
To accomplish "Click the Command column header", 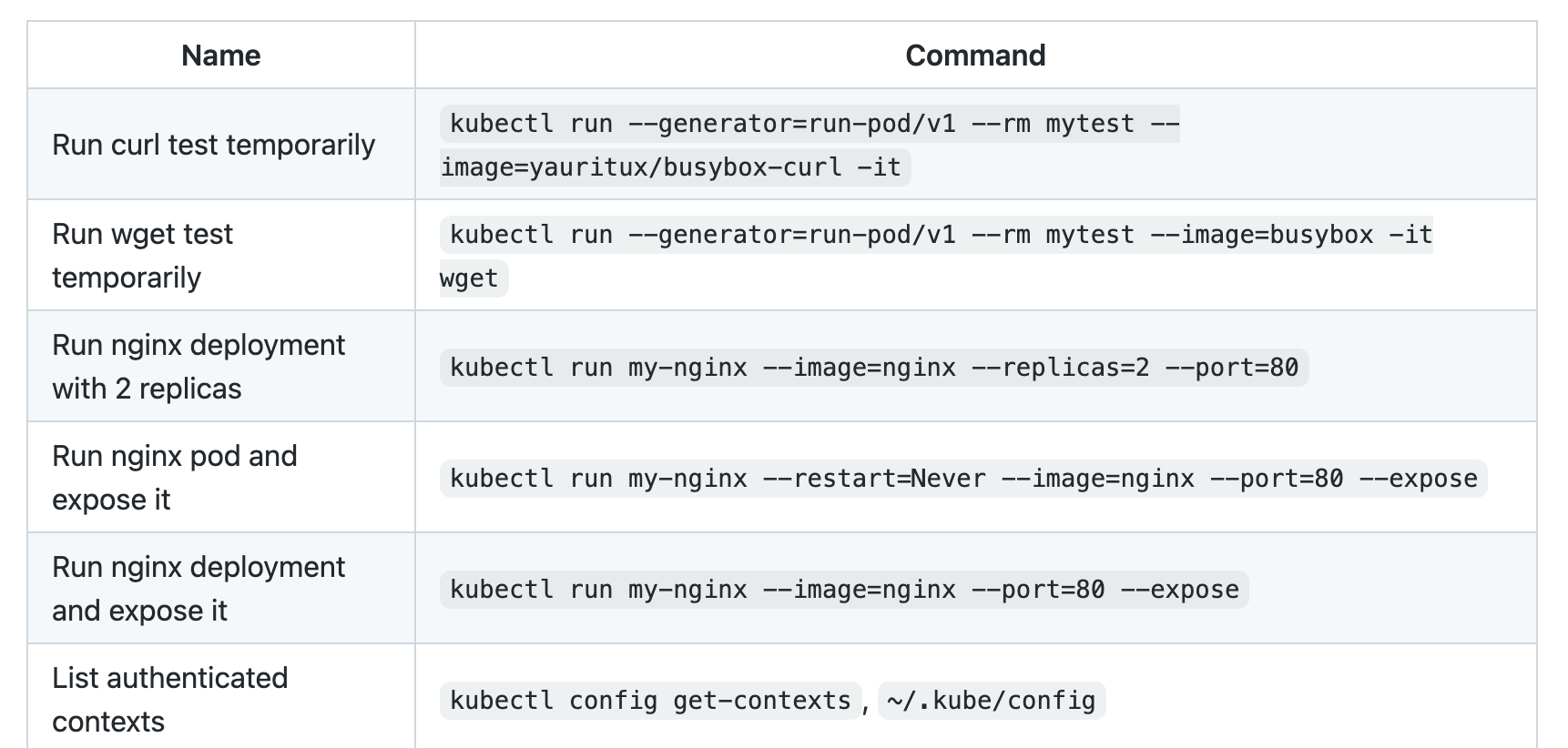I will [975, 56].
